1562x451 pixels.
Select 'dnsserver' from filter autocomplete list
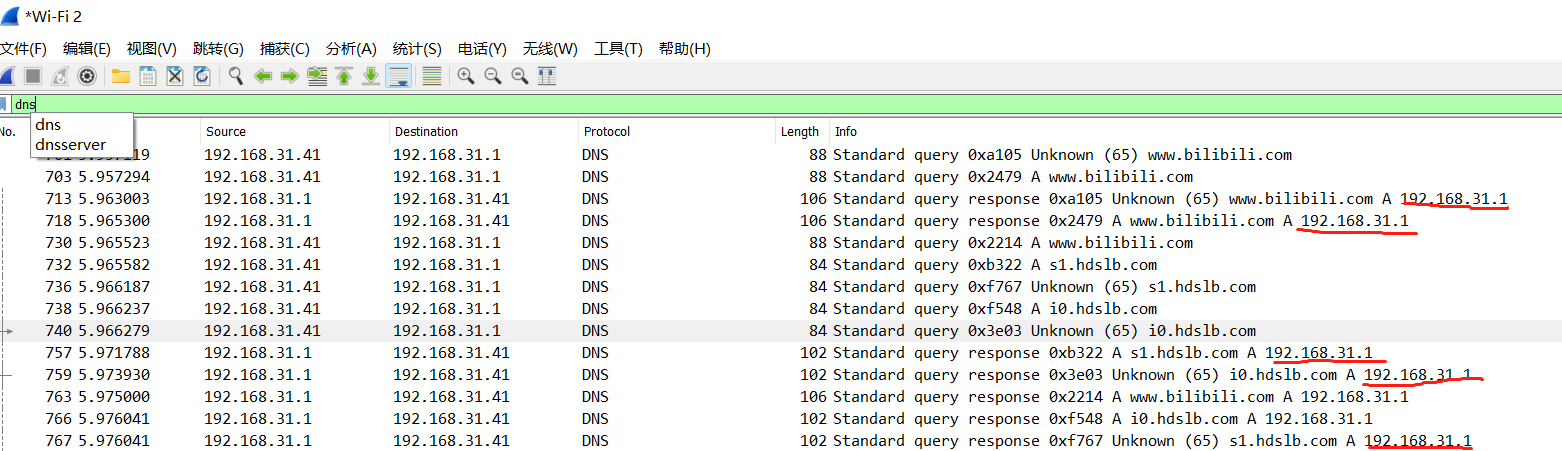click(70, 145)
